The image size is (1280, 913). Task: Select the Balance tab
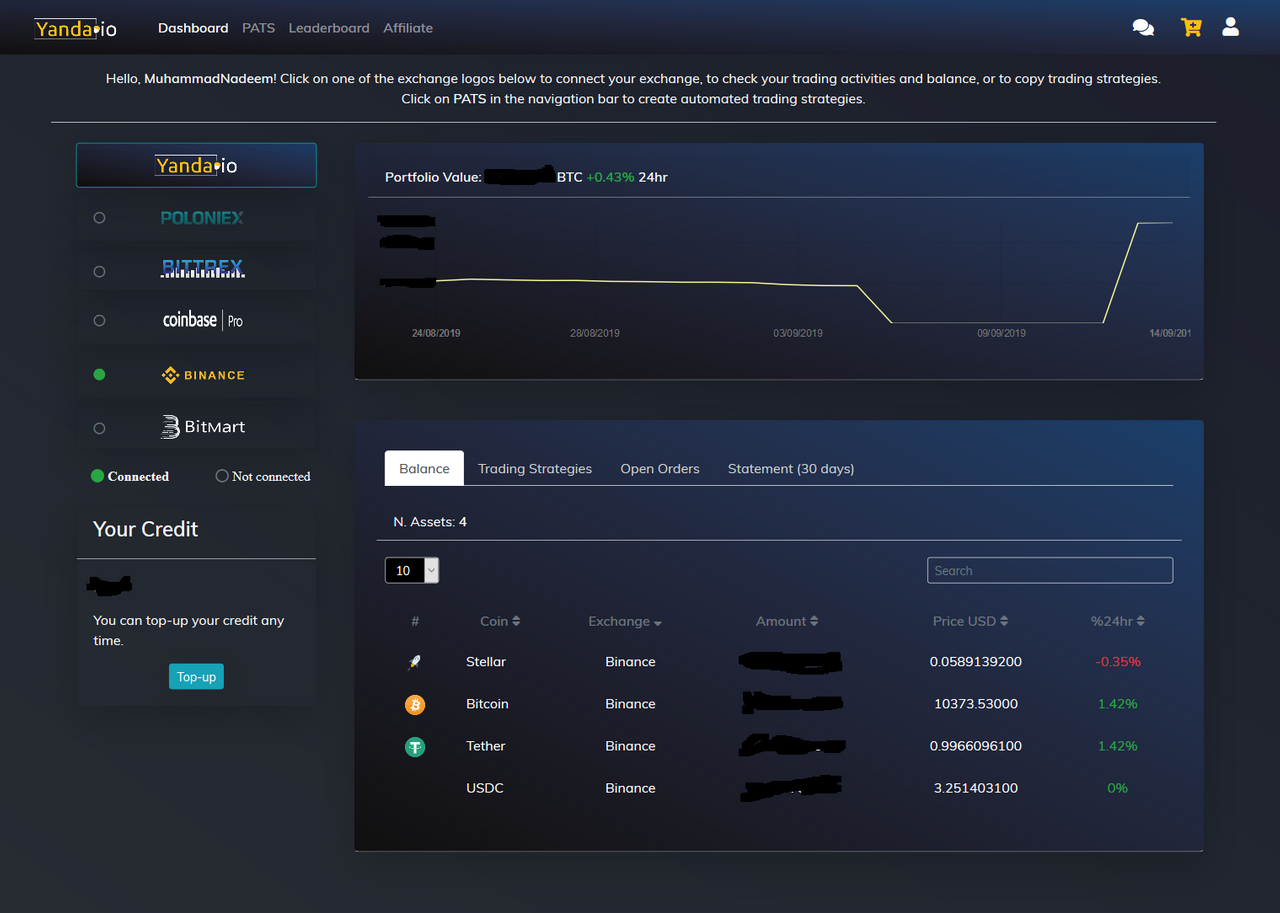click(x=424, y=468)
